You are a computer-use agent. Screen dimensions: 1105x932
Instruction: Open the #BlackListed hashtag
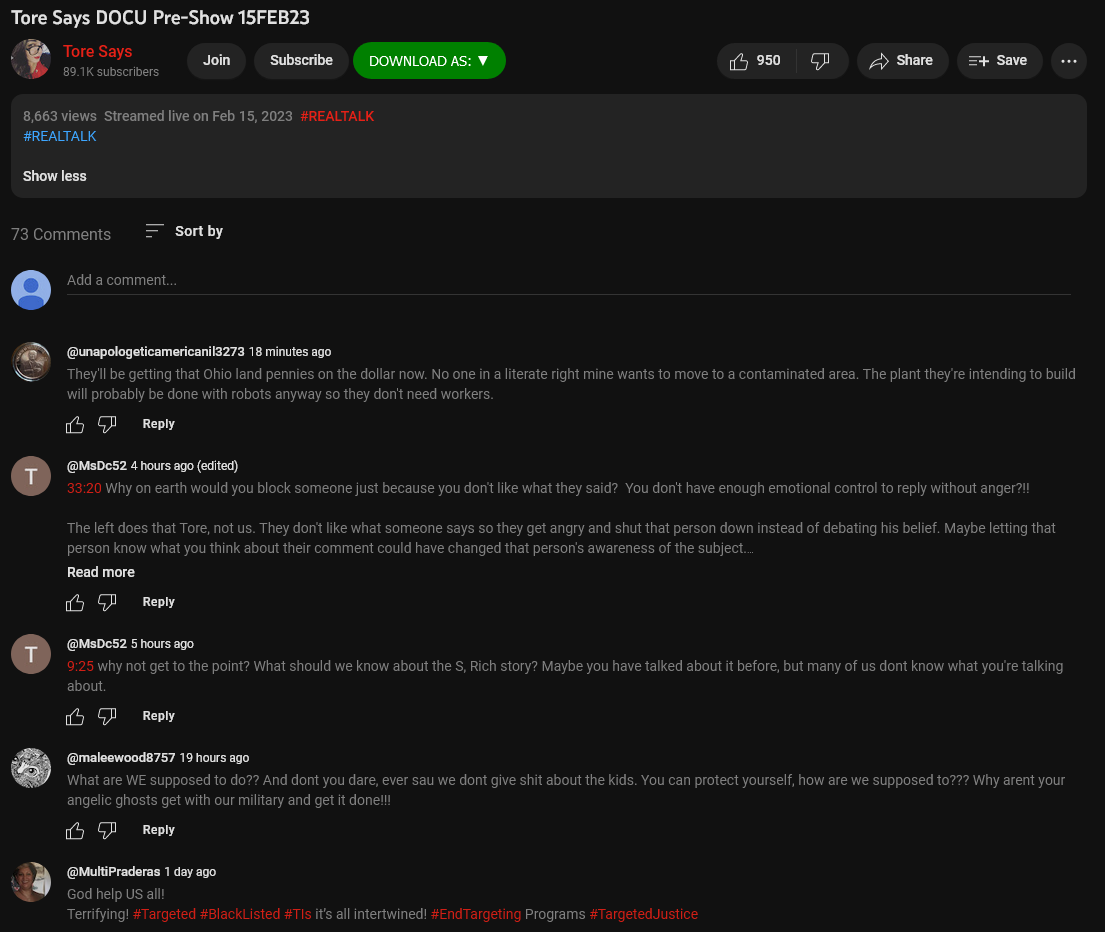click(x=240, y=914)
